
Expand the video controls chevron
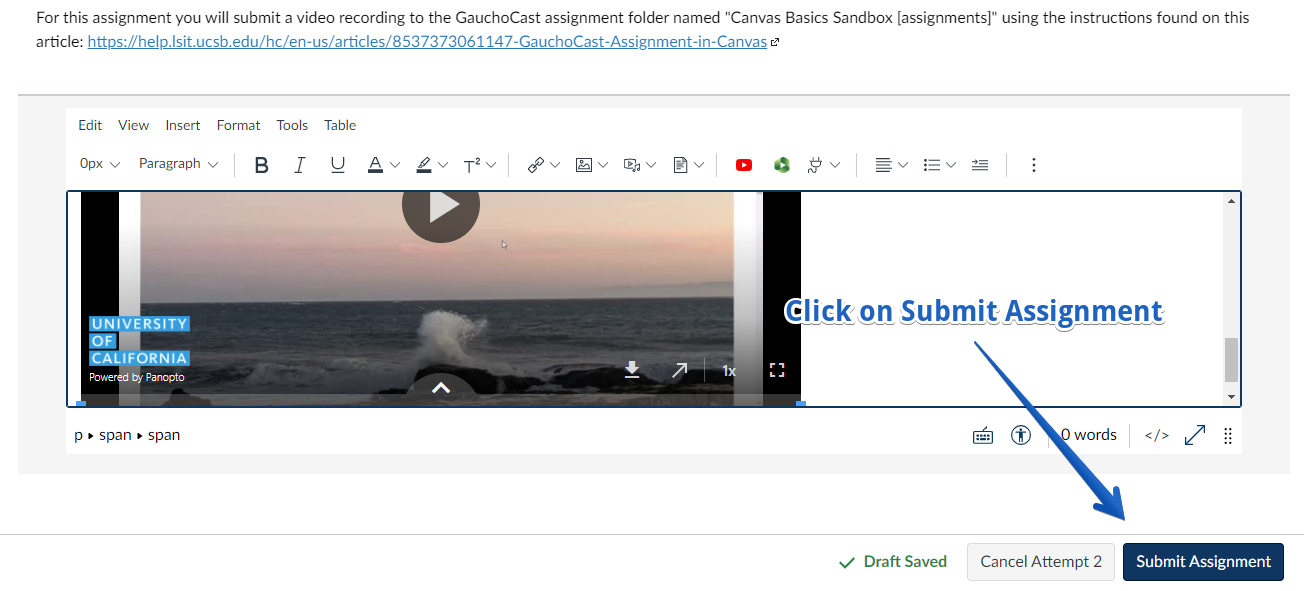coord(441,388)
